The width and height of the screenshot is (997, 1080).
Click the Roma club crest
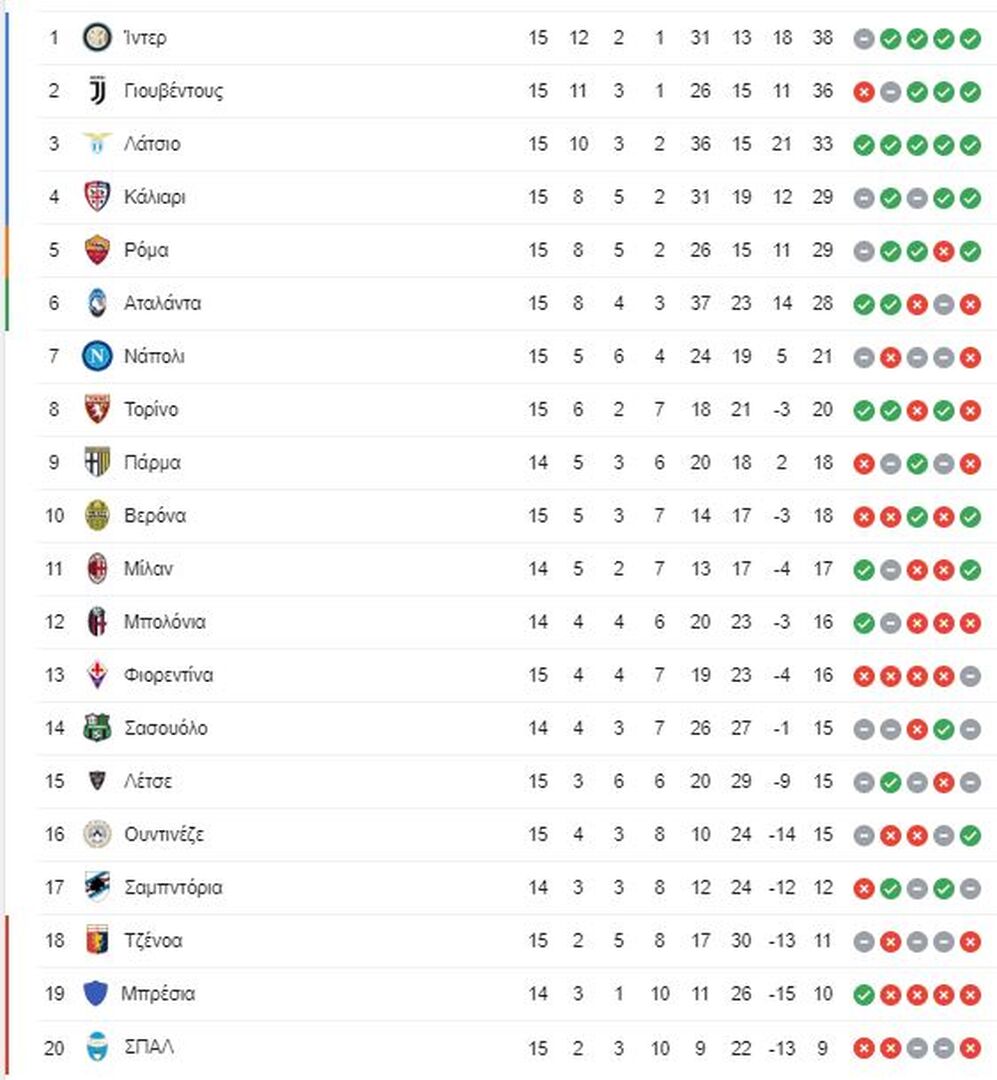pos(97,249)
